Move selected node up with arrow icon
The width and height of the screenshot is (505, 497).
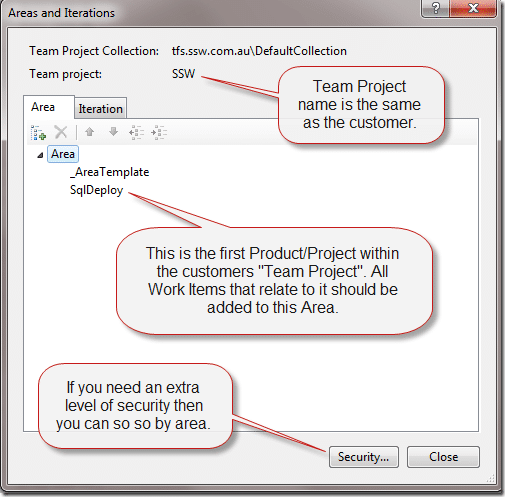click(x=89, y=132)
